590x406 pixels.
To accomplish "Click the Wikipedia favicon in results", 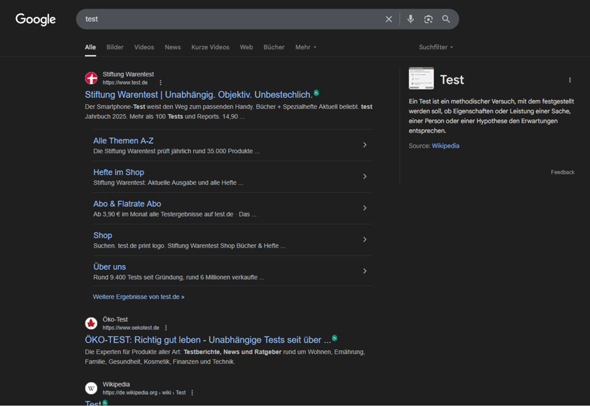I will pos(91,388).
